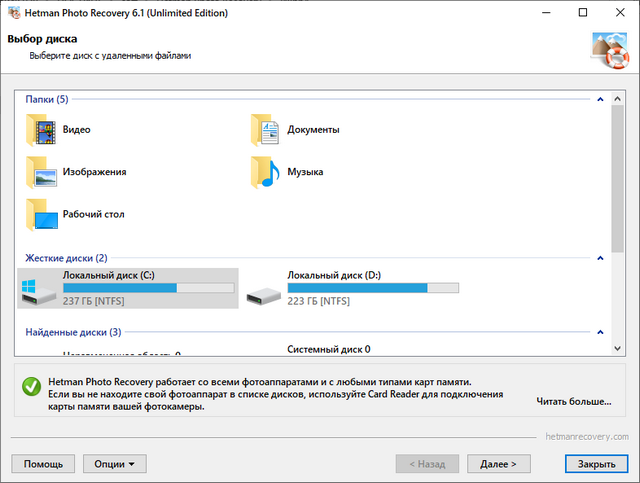Select the Документы folder icon
This screenshot has width=640, height=483.
click(266, 130)
